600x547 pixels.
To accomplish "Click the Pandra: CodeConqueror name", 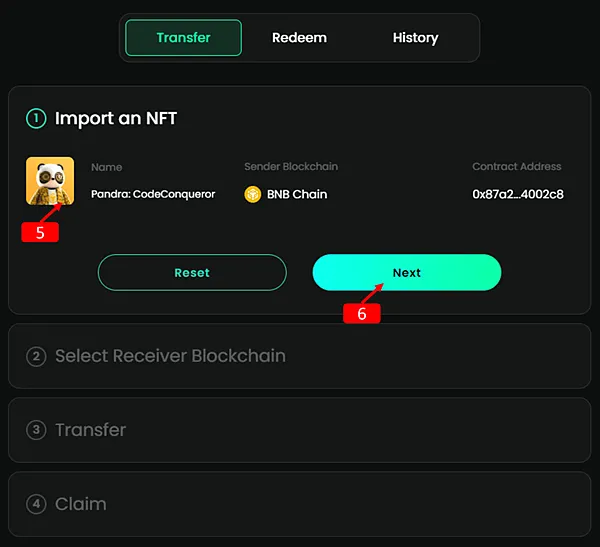I will 153,194.
